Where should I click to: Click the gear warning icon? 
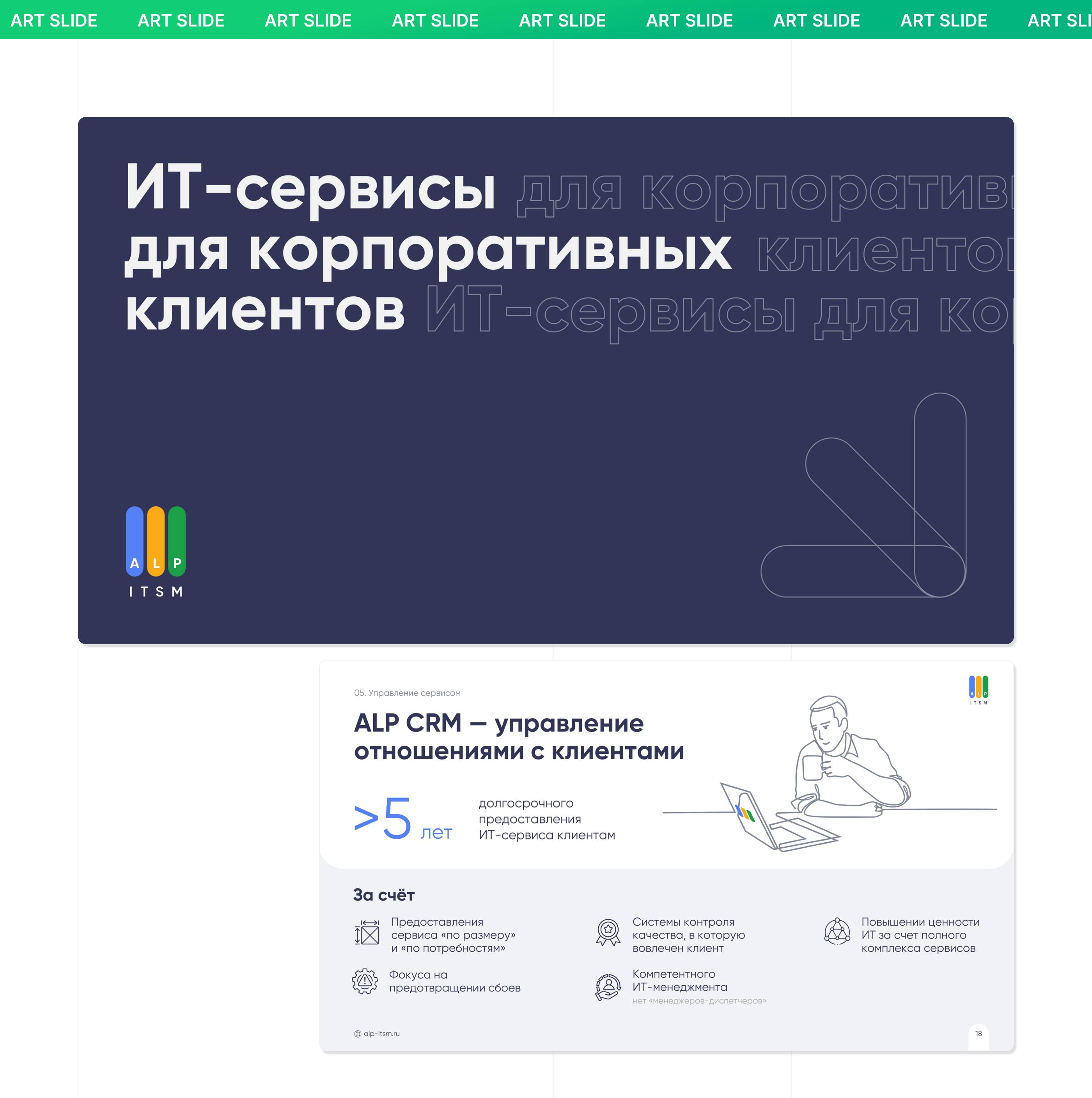pyautogui.click(x=364, y=981)
